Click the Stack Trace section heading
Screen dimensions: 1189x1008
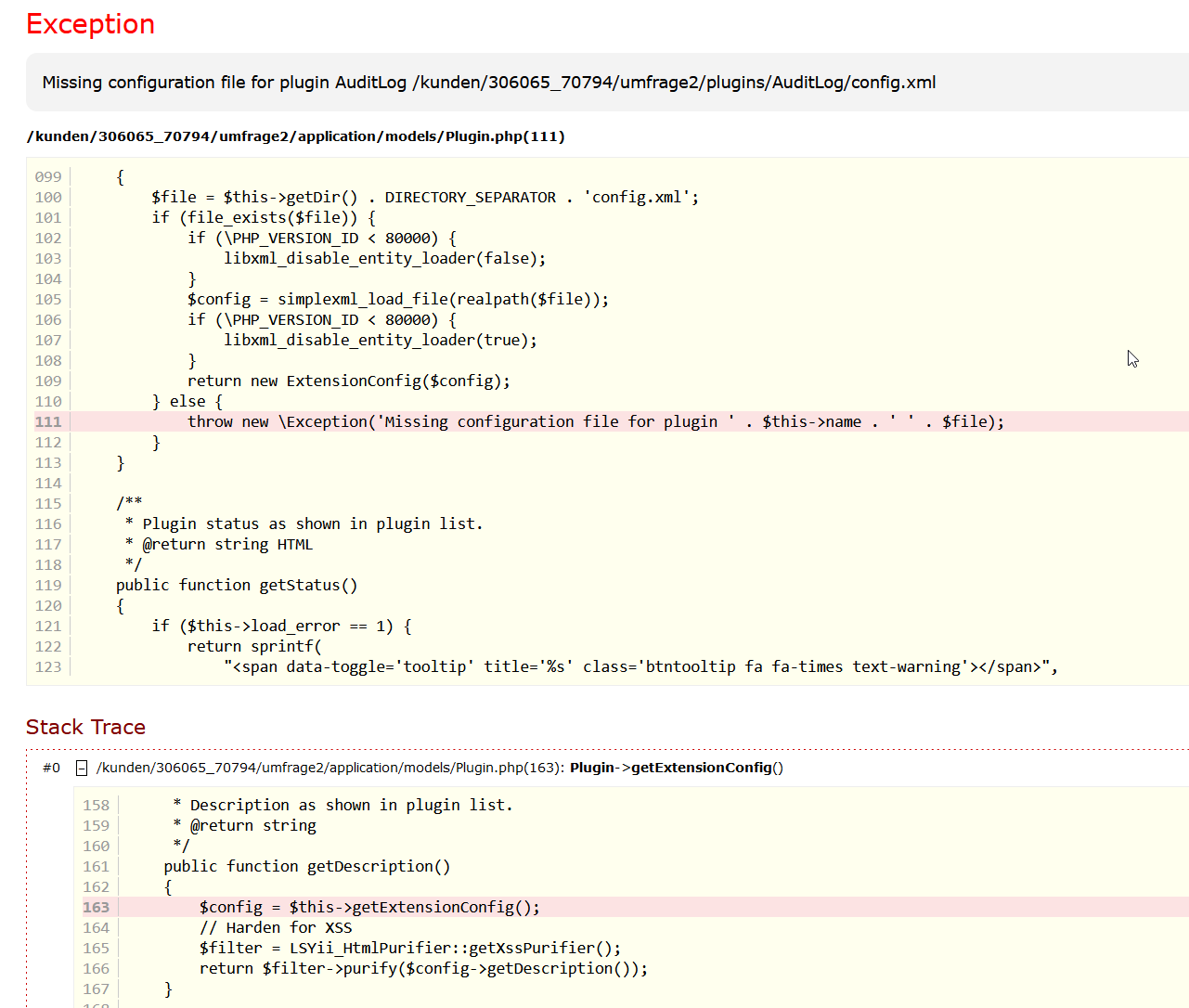click(85, 727)
